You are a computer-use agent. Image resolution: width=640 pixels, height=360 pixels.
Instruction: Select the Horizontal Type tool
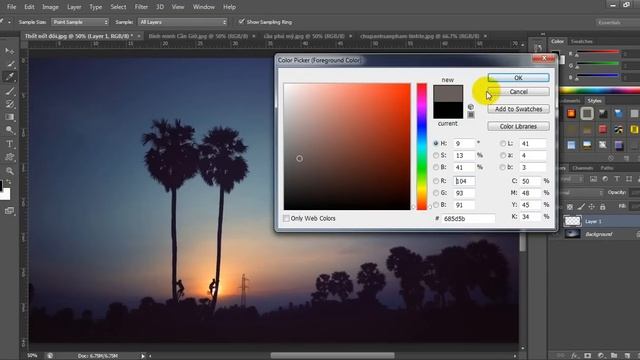[9, 144]
